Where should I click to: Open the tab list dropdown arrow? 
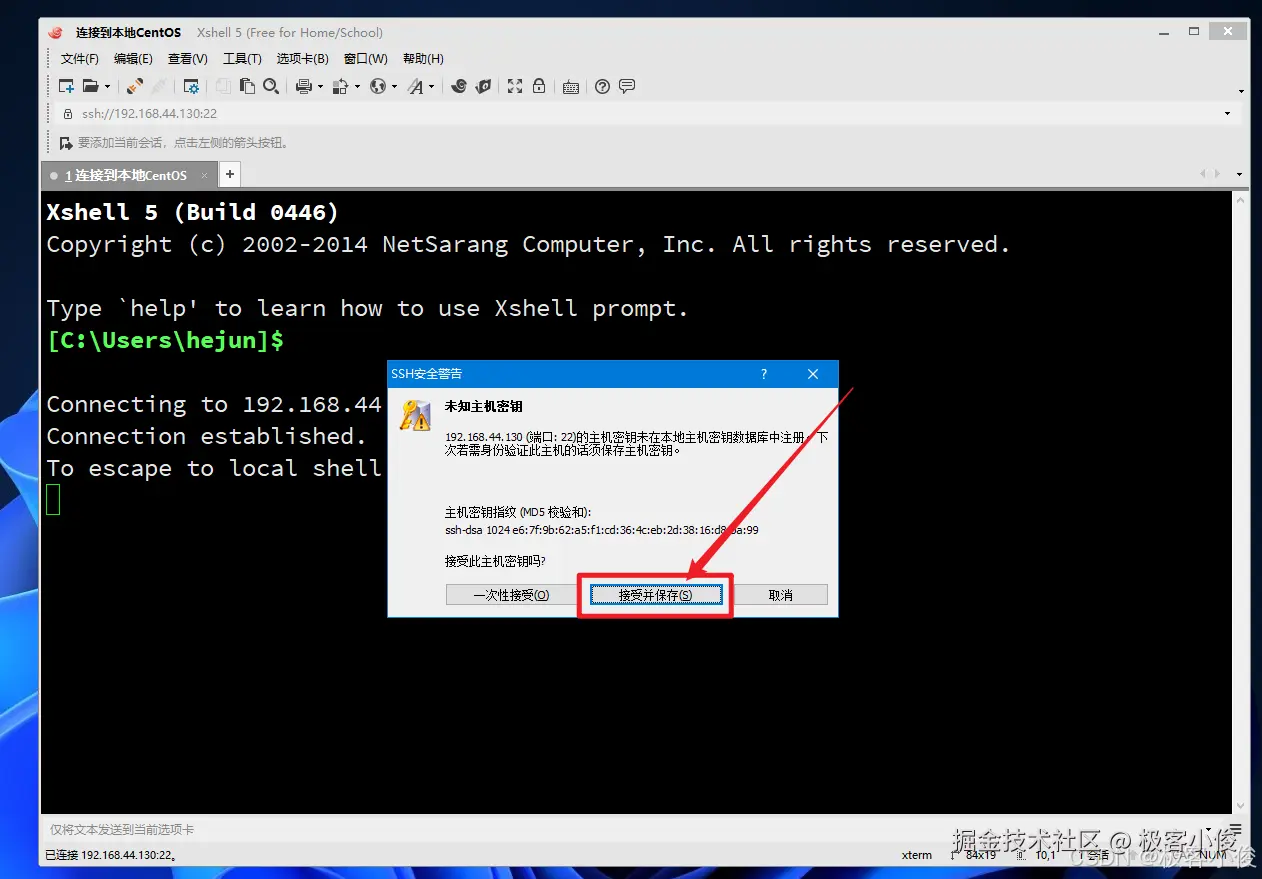coord(1240,175)
